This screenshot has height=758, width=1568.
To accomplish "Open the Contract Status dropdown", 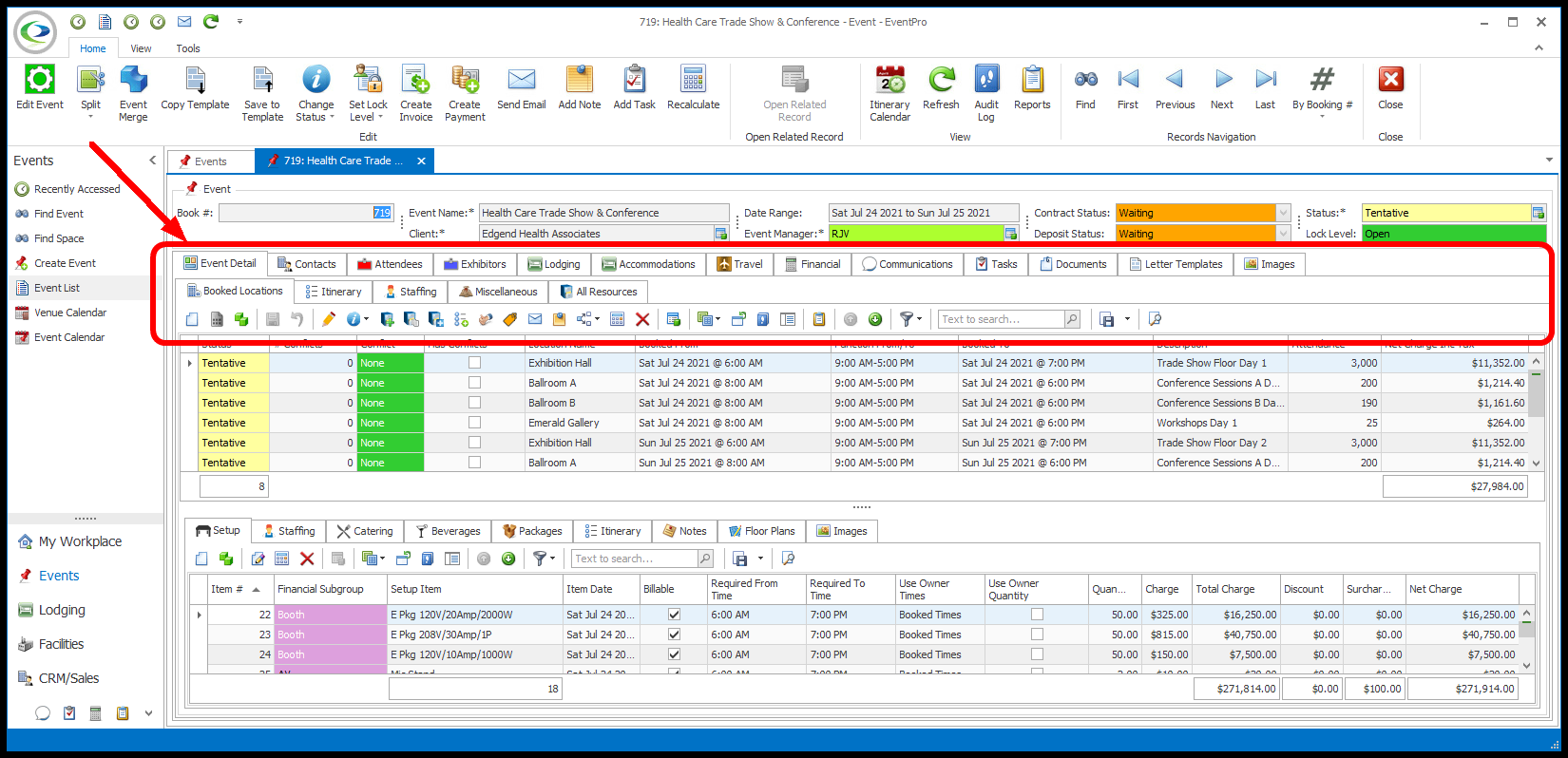I will [x=1284, y=213].
